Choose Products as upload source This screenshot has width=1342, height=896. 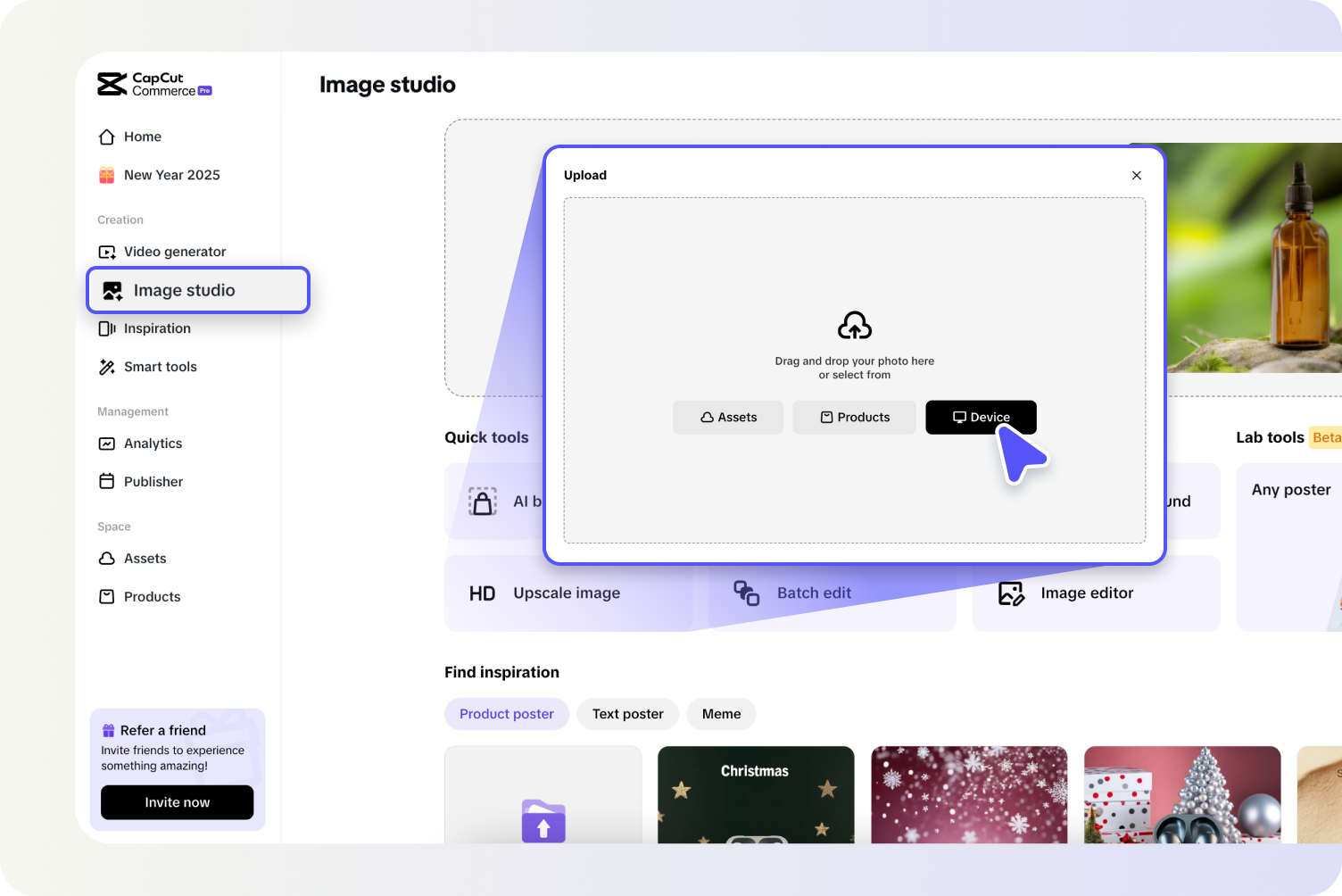point(854,417)
